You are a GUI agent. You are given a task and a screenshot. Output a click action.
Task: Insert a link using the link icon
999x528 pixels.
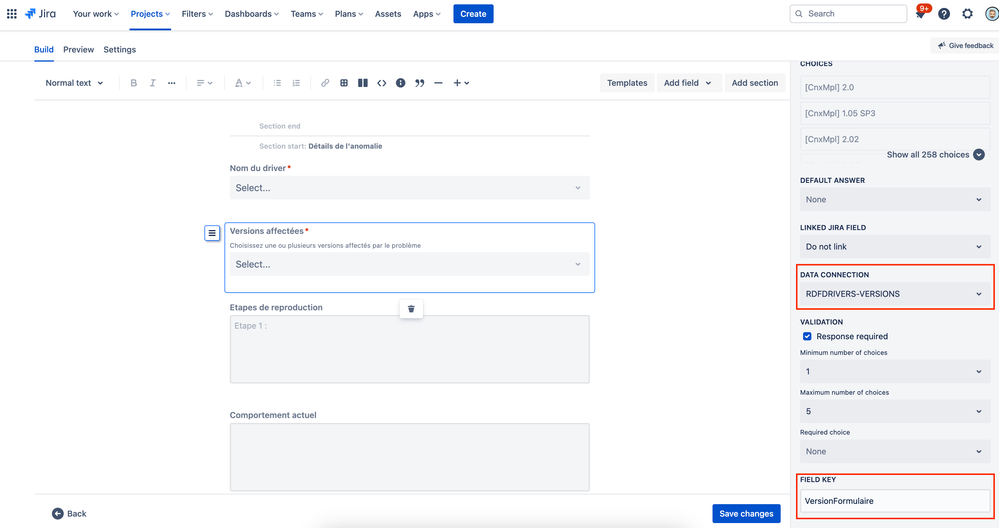325,83
